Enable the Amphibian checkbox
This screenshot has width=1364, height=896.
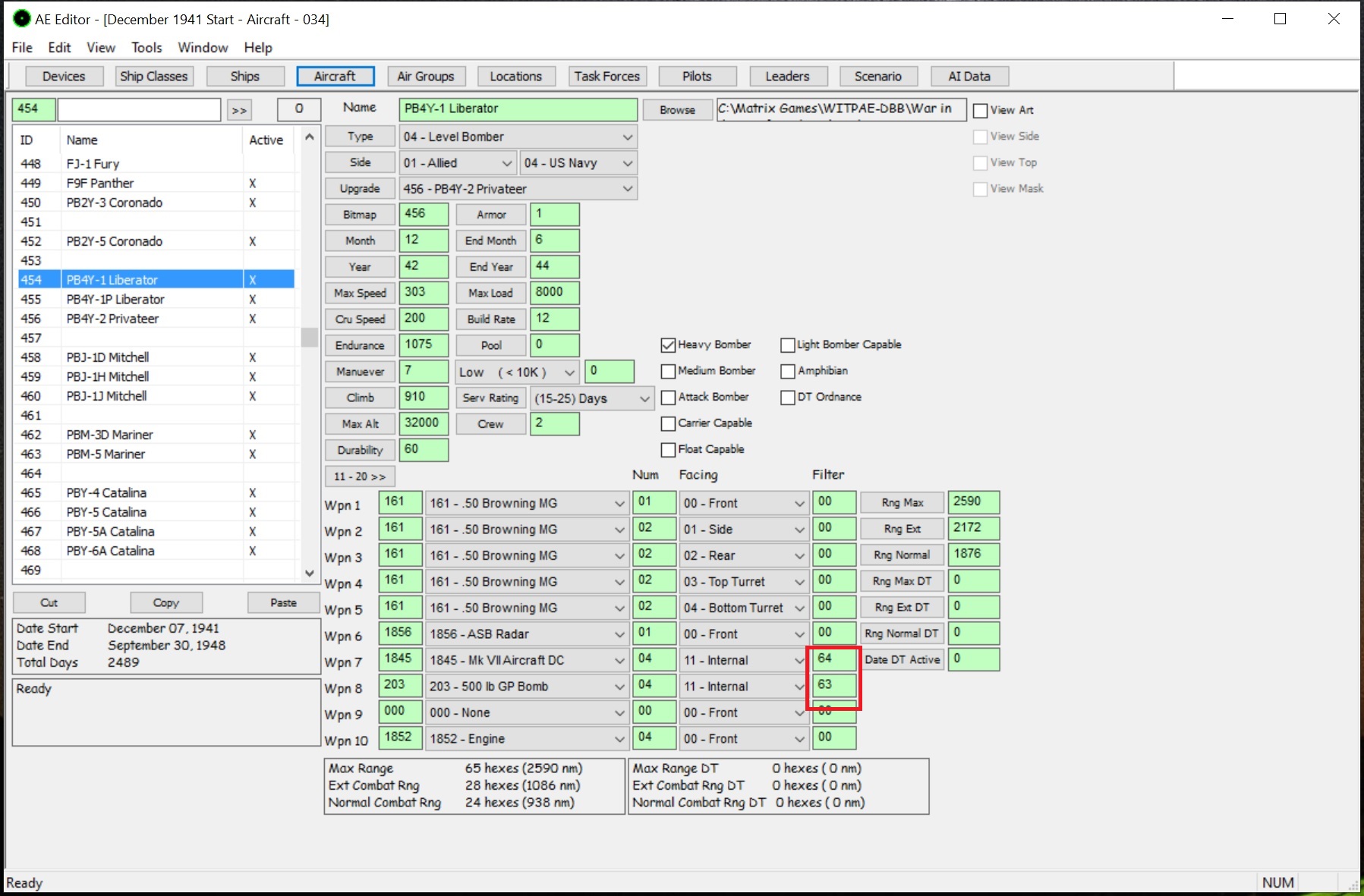(x=787, y=371)
